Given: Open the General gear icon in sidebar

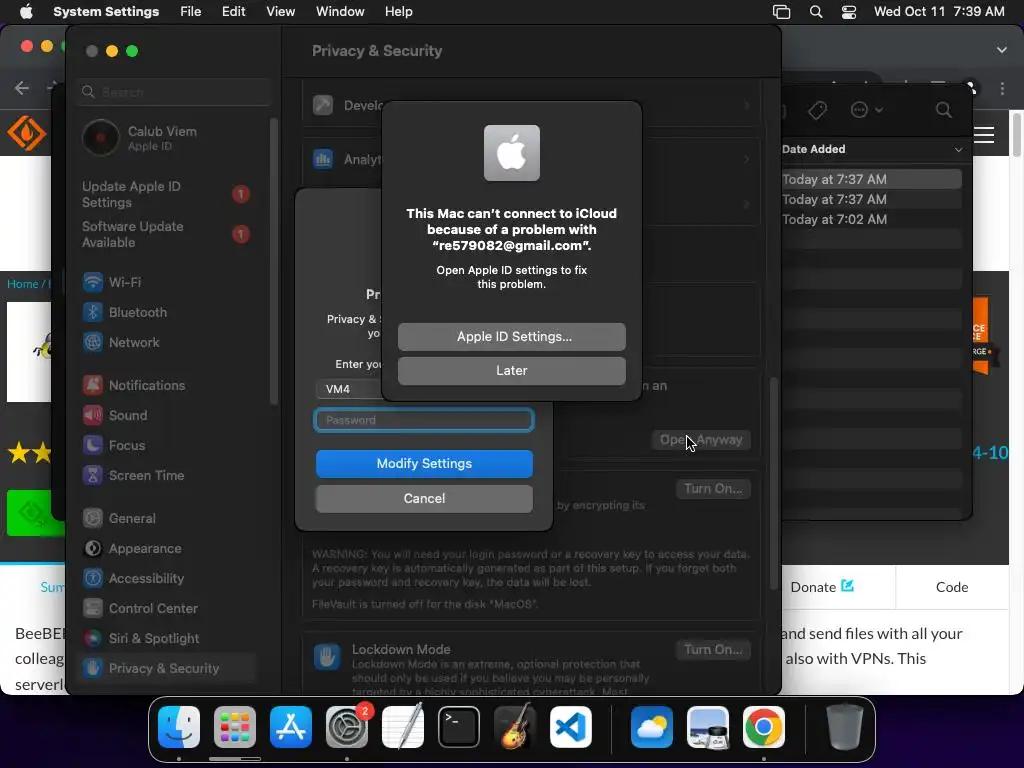Looking at the screenshot, I should (x=93, y=519).
